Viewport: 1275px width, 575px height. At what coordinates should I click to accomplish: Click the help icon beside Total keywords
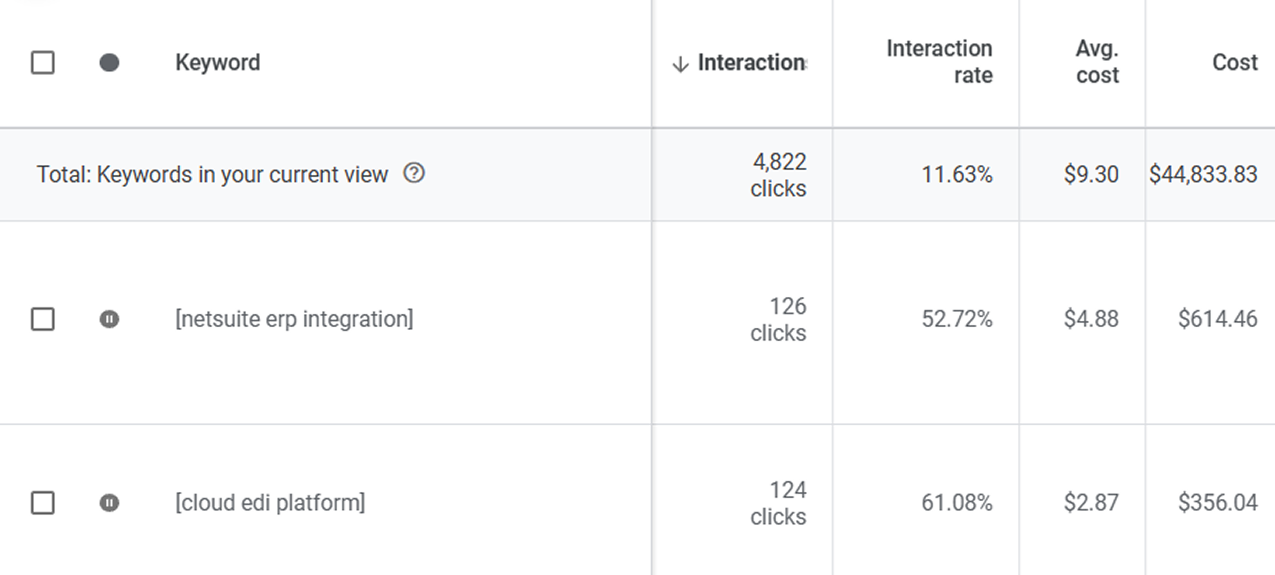414,173
